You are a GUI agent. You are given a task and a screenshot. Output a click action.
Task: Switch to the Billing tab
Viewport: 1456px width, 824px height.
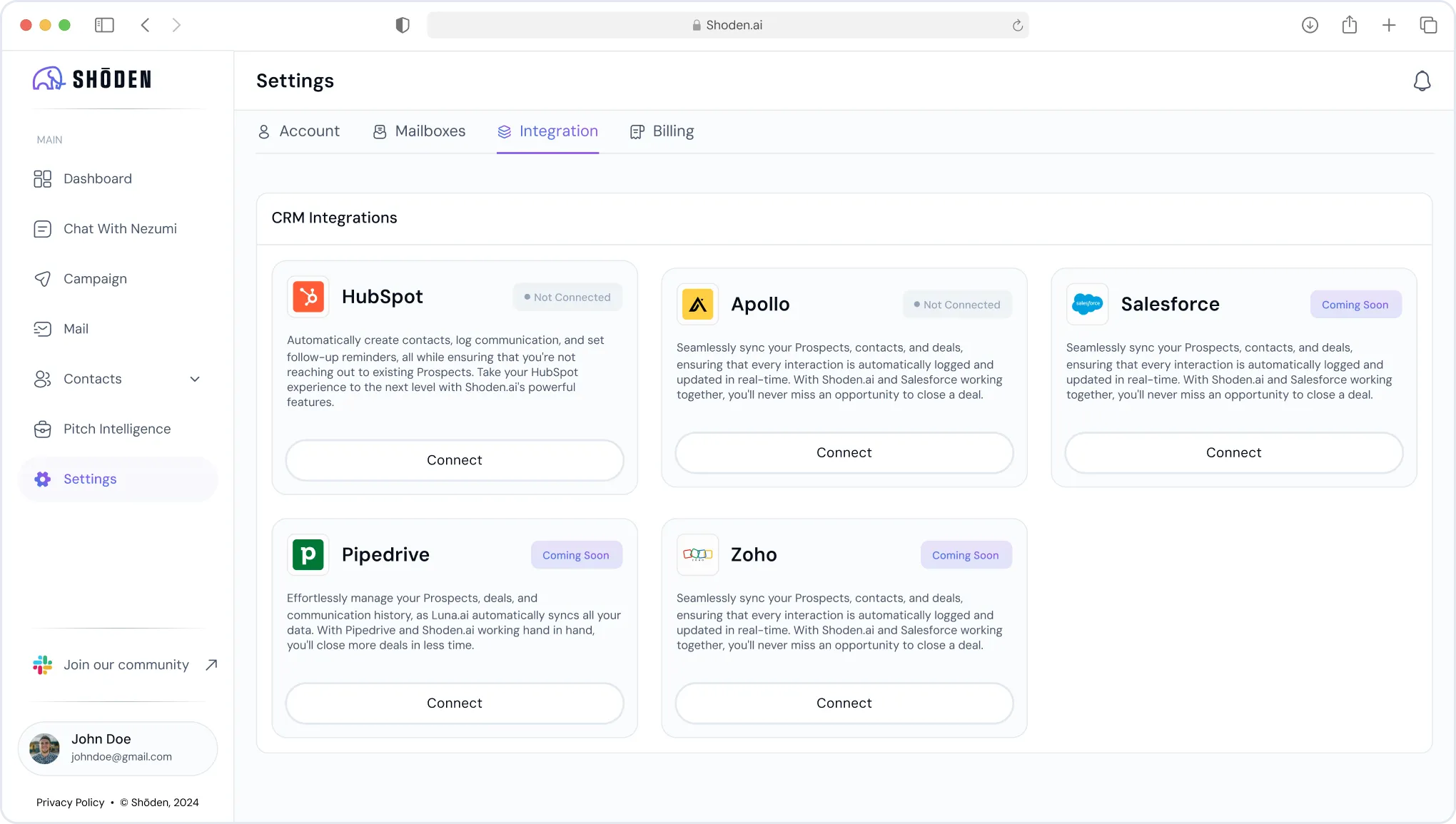[x=662, y=131]
